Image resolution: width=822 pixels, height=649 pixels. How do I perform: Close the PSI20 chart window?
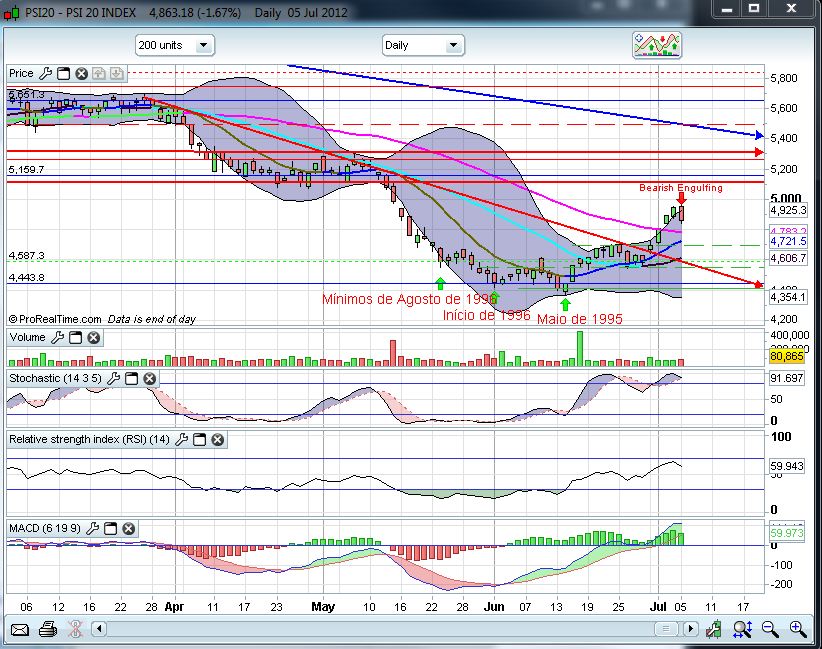point(792,8)
